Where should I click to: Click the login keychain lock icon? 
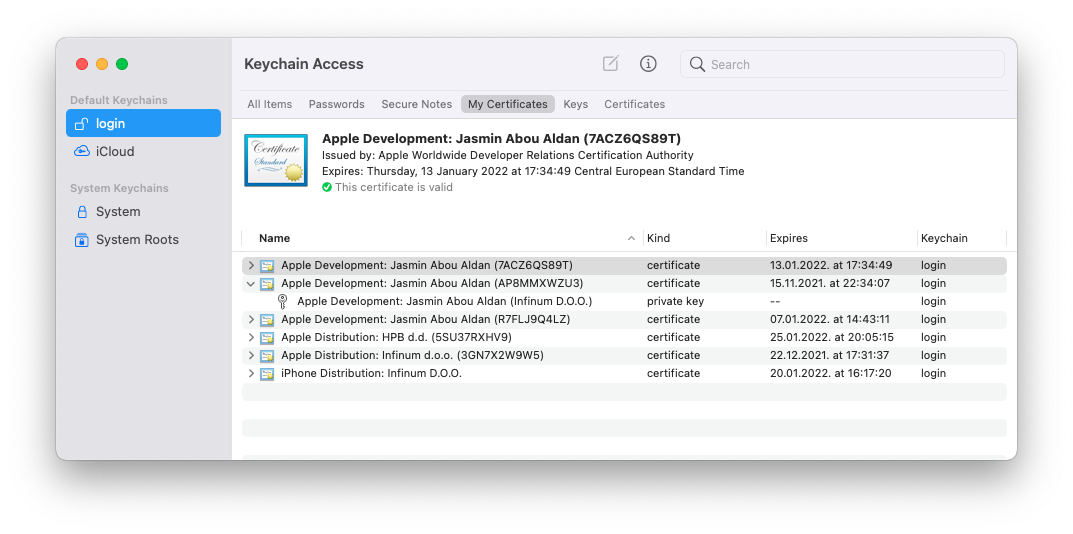(x=82, y=124)
